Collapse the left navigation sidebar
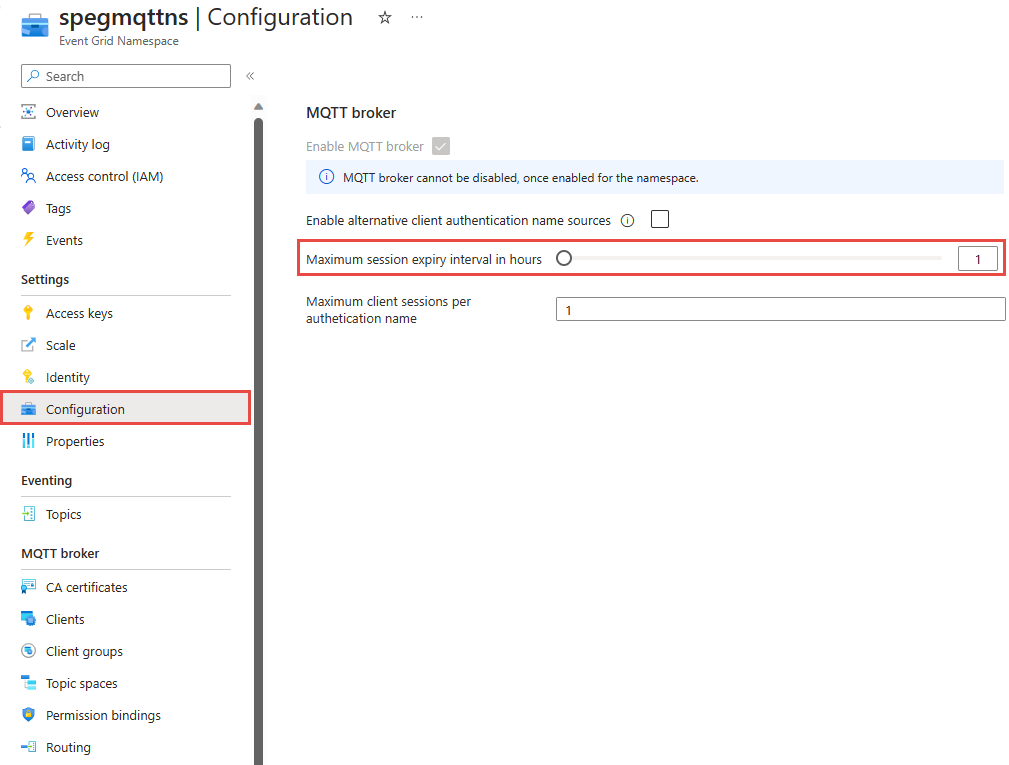The width and height of the screenshot is (1009, 765). tap(249, 75)
